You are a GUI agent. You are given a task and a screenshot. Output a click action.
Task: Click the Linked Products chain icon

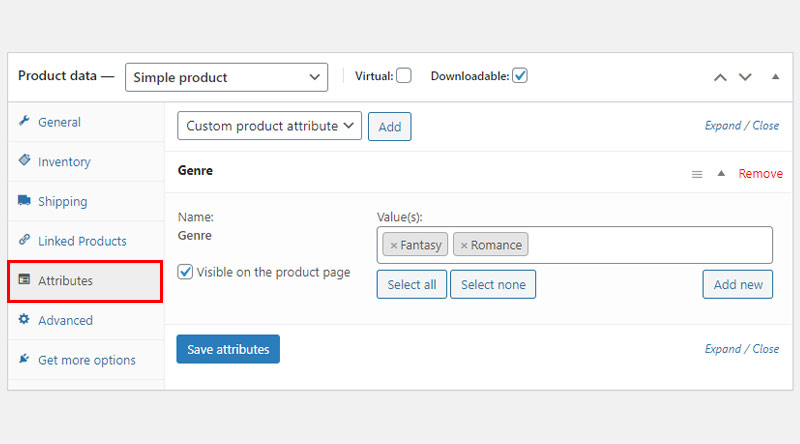[x=24, y=240]
